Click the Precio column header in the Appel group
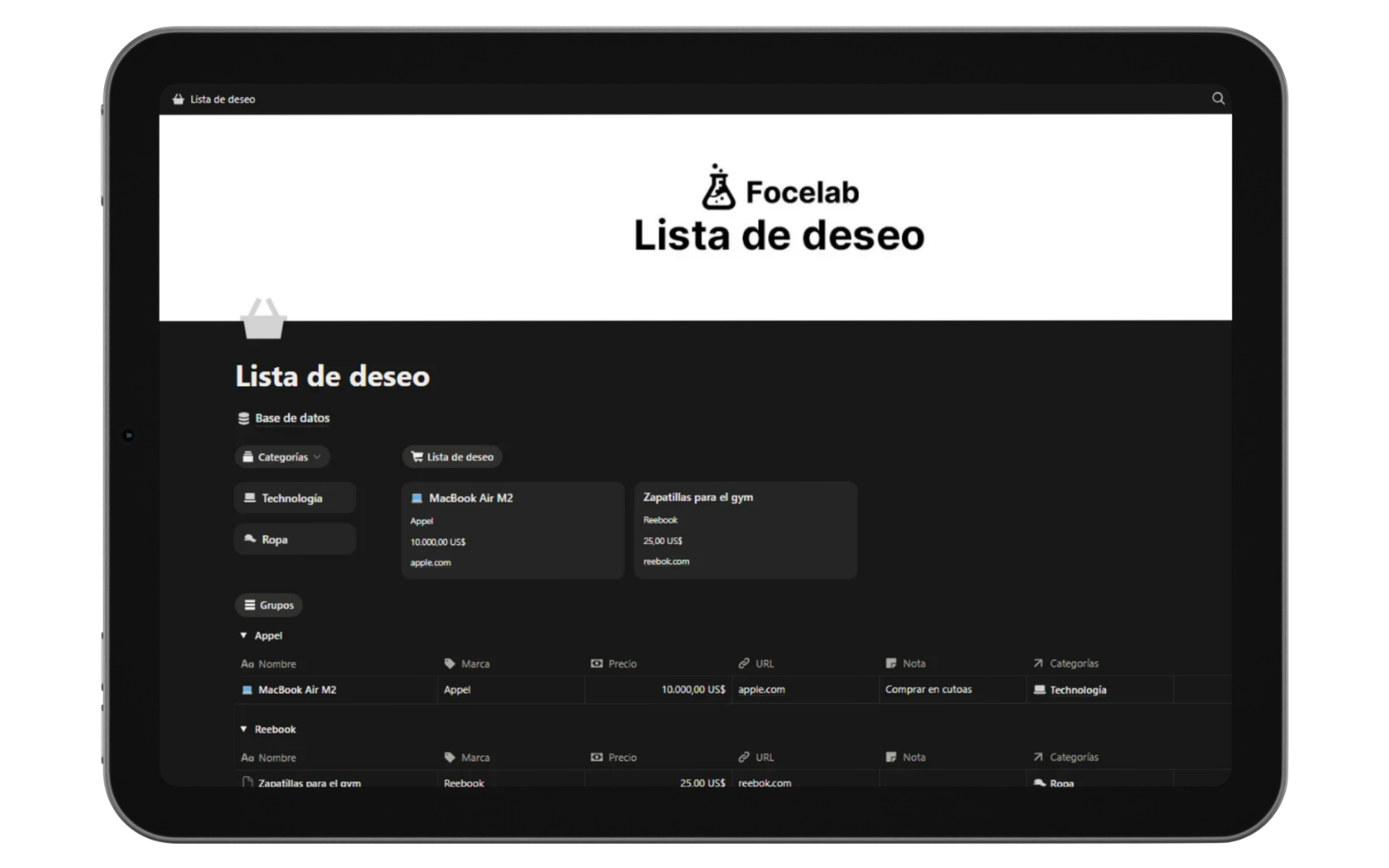 click(614, 664)
